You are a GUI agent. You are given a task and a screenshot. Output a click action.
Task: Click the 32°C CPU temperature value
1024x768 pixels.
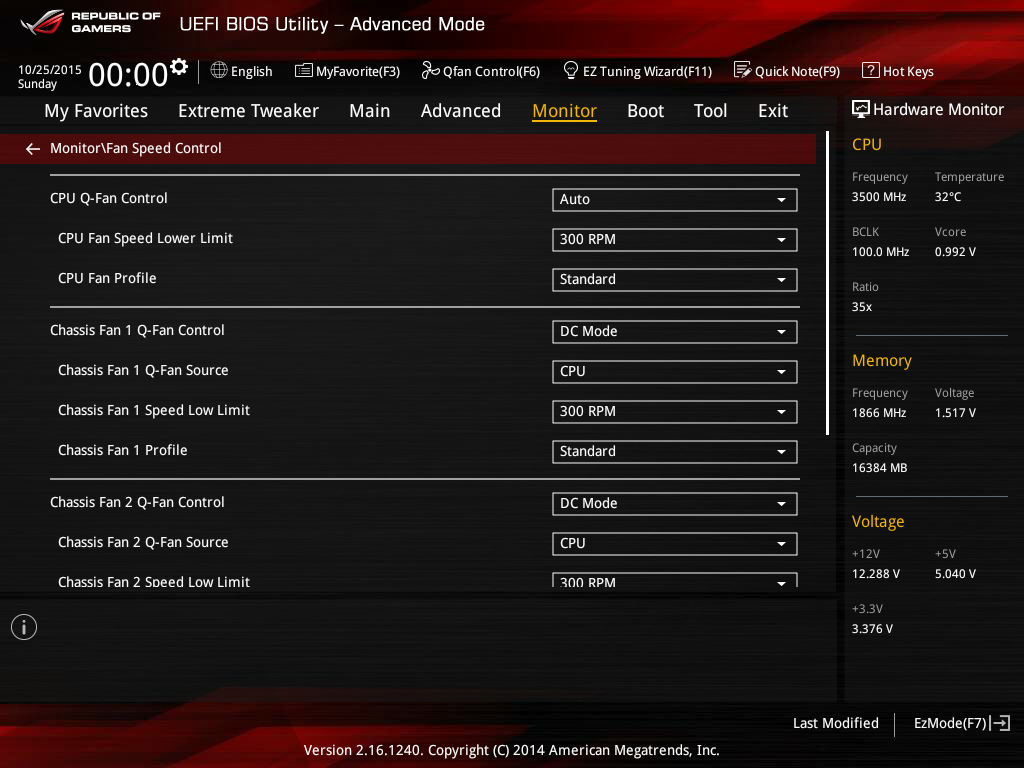point(948,197)
